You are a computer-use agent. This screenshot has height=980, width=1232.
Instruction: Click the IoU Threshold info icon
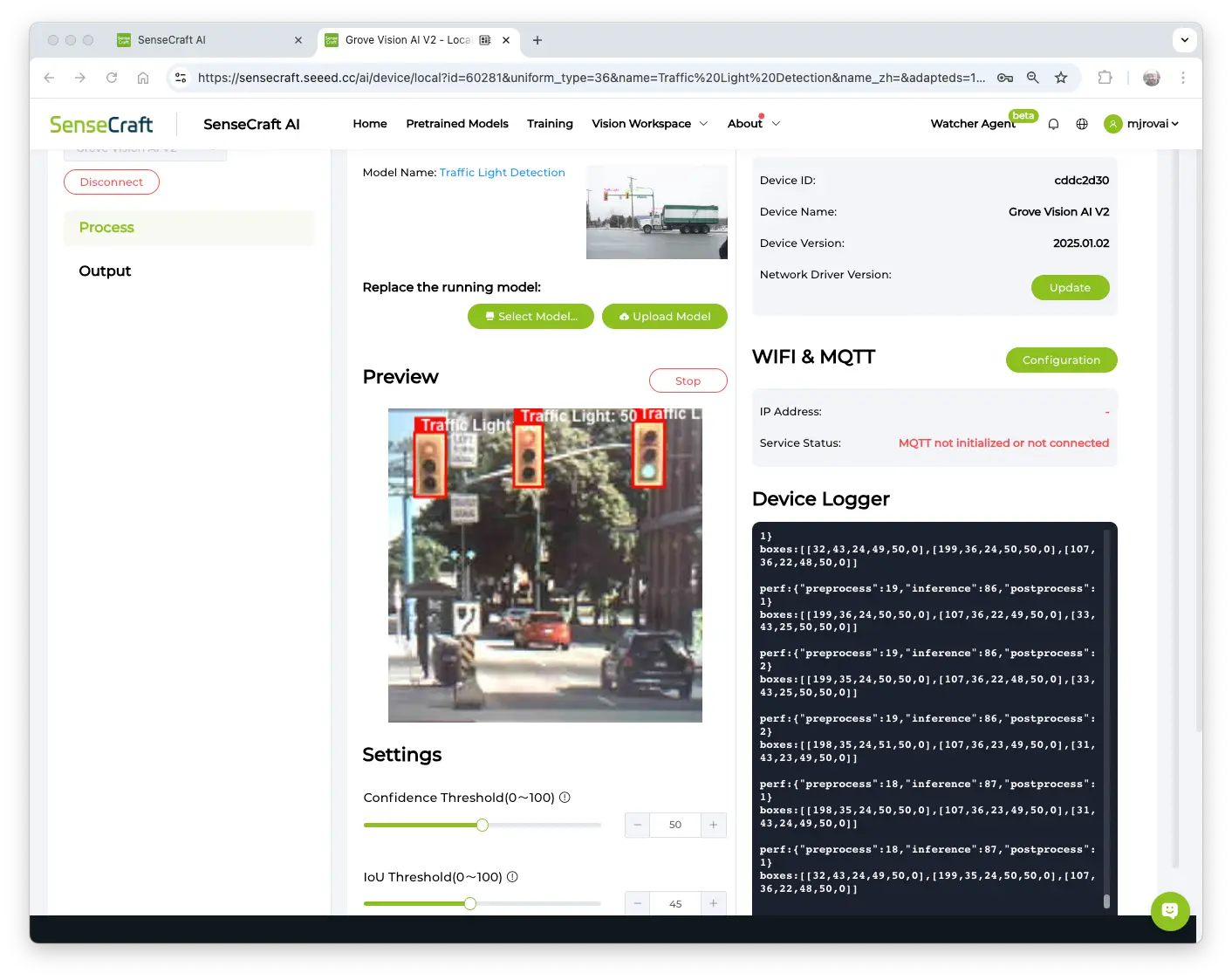(x=512, y=877)
